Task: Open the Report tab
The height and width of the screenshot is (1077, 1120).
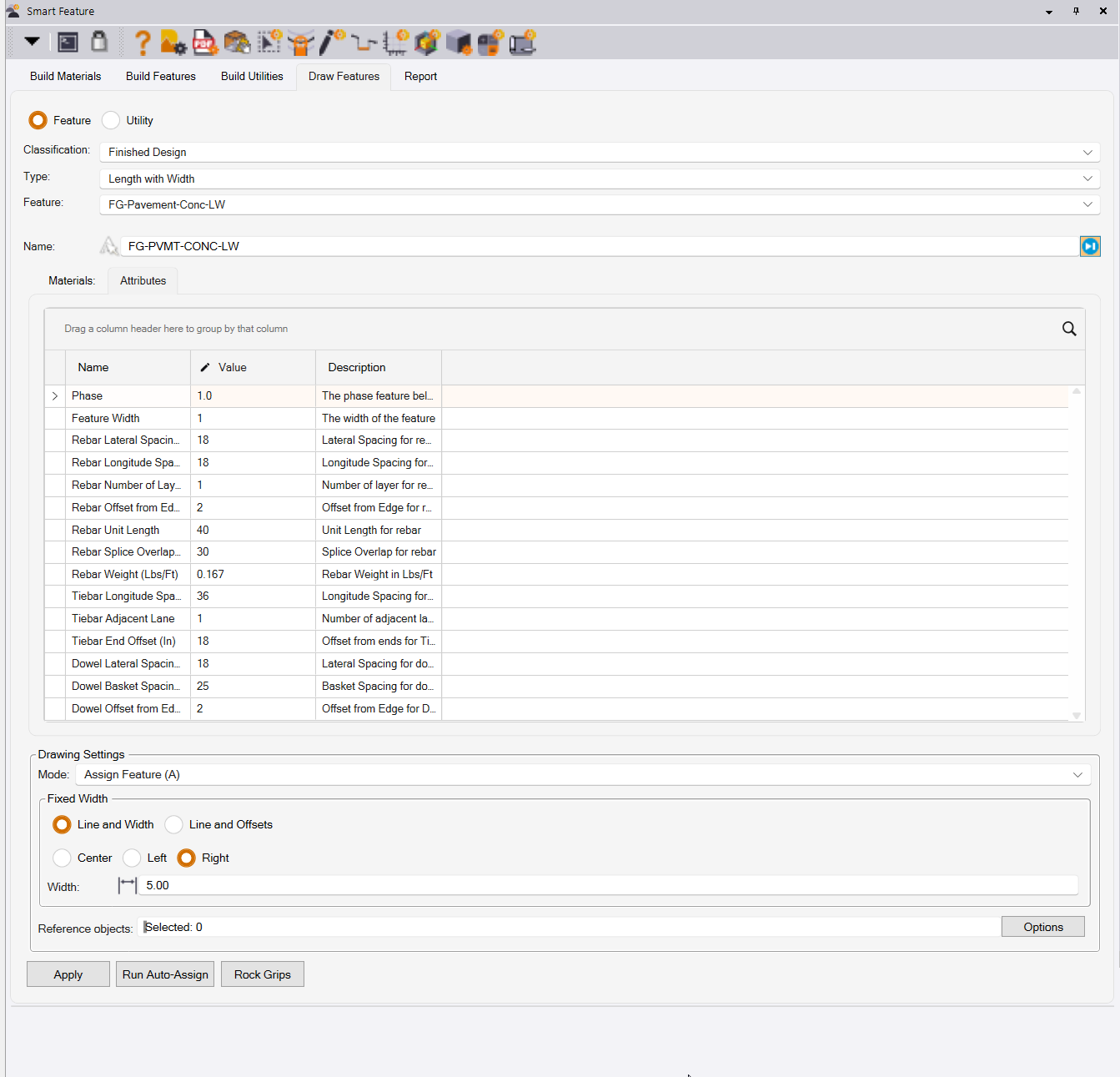Action: tap(420, 76)
